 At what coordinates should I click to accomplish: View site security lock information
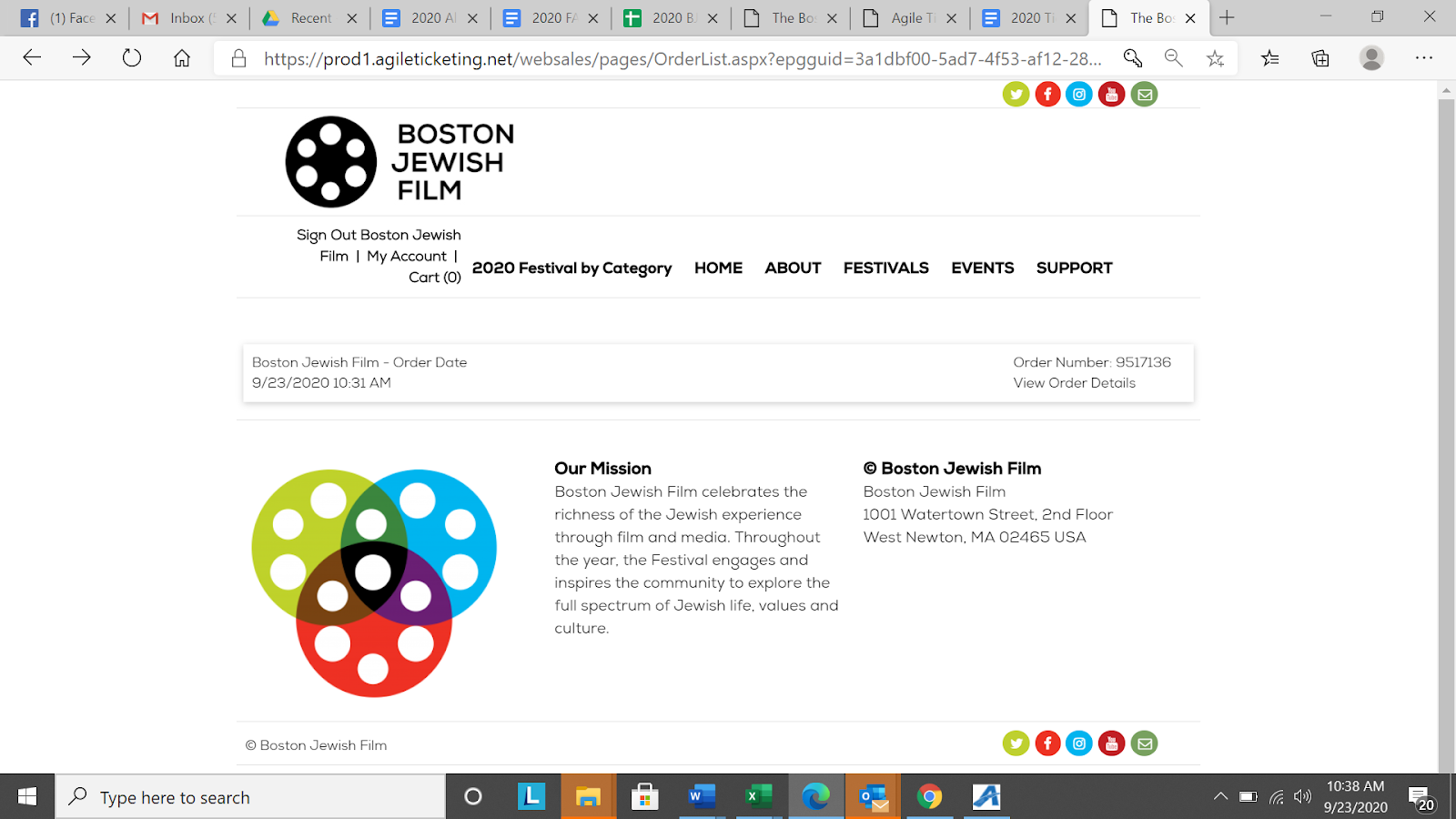coord(238,58)
